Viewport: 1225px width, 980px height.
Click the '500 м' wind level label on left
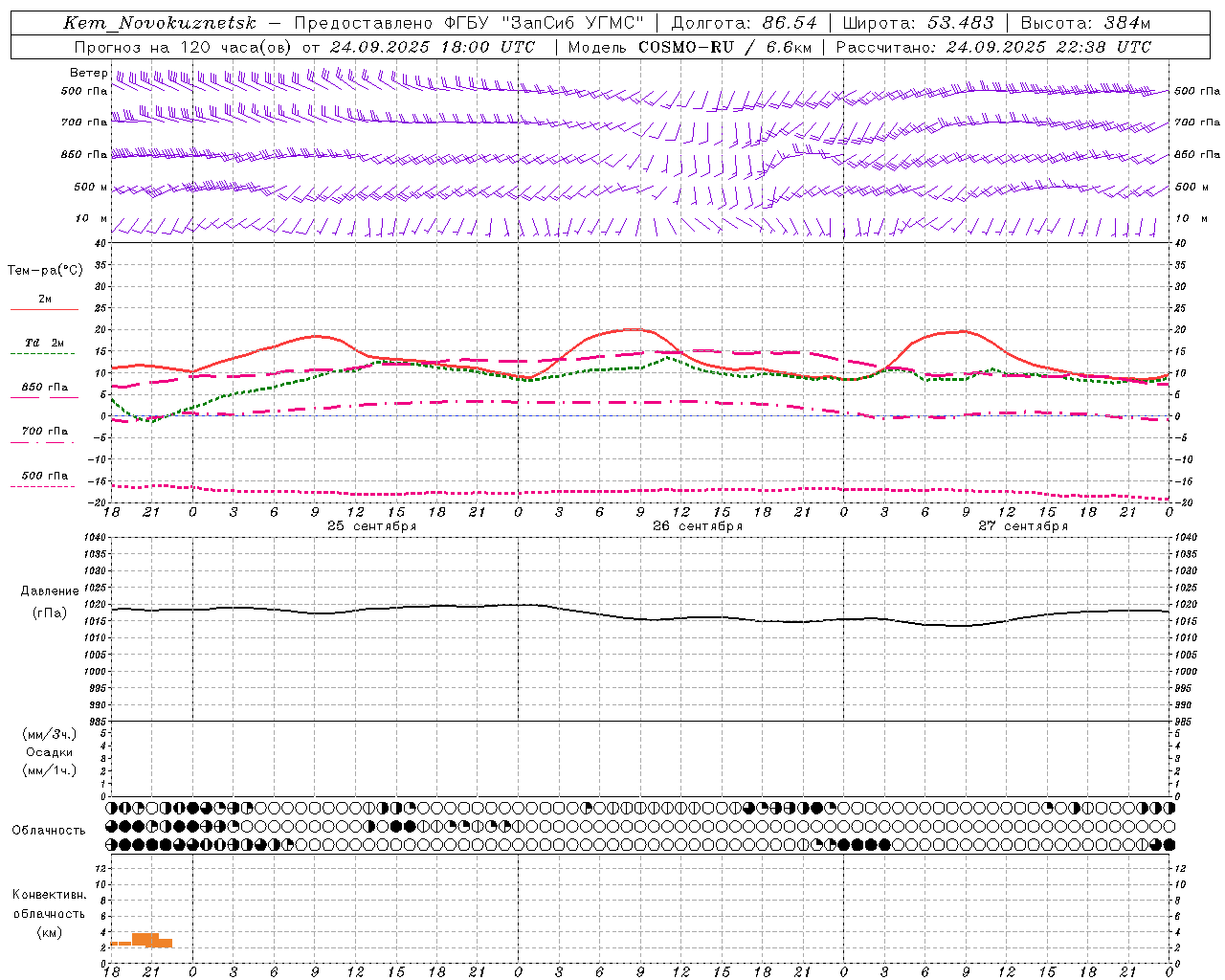pyautogui.click(x=92, y=187)
